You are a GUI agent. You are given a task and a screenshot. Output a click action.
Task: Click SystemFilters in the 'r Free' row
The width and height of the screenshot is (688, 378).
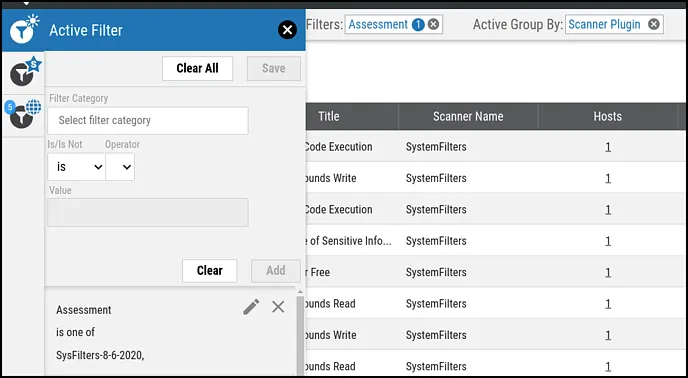[436, 272]
